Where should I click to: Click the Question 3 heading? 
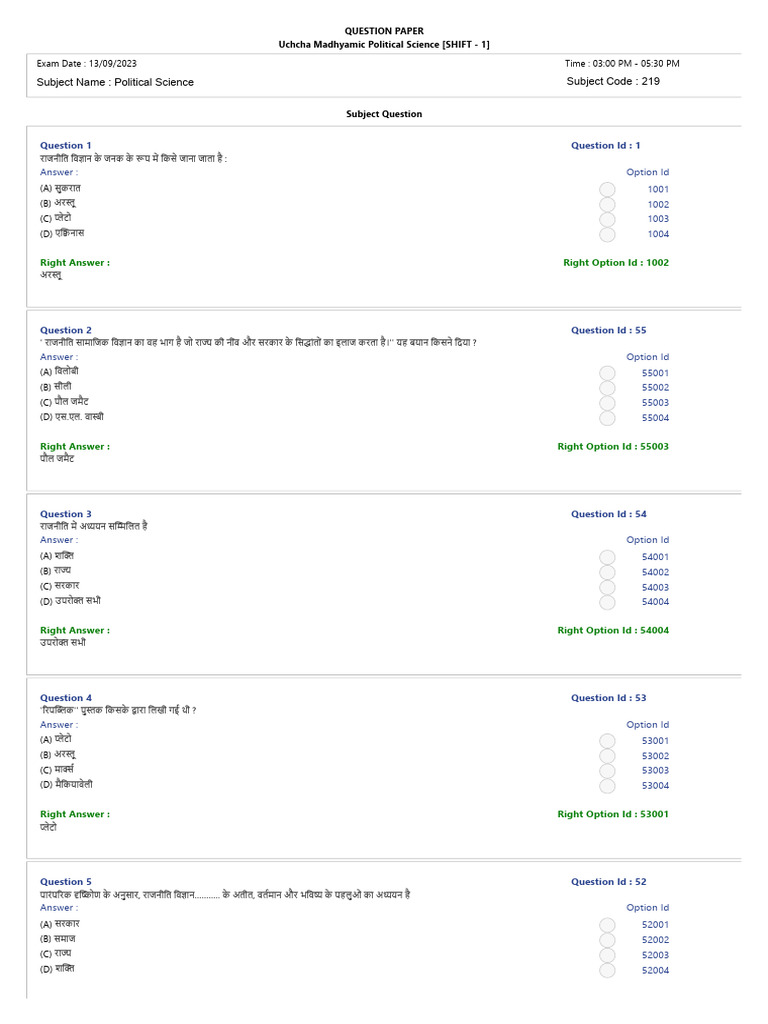point(66,514)
